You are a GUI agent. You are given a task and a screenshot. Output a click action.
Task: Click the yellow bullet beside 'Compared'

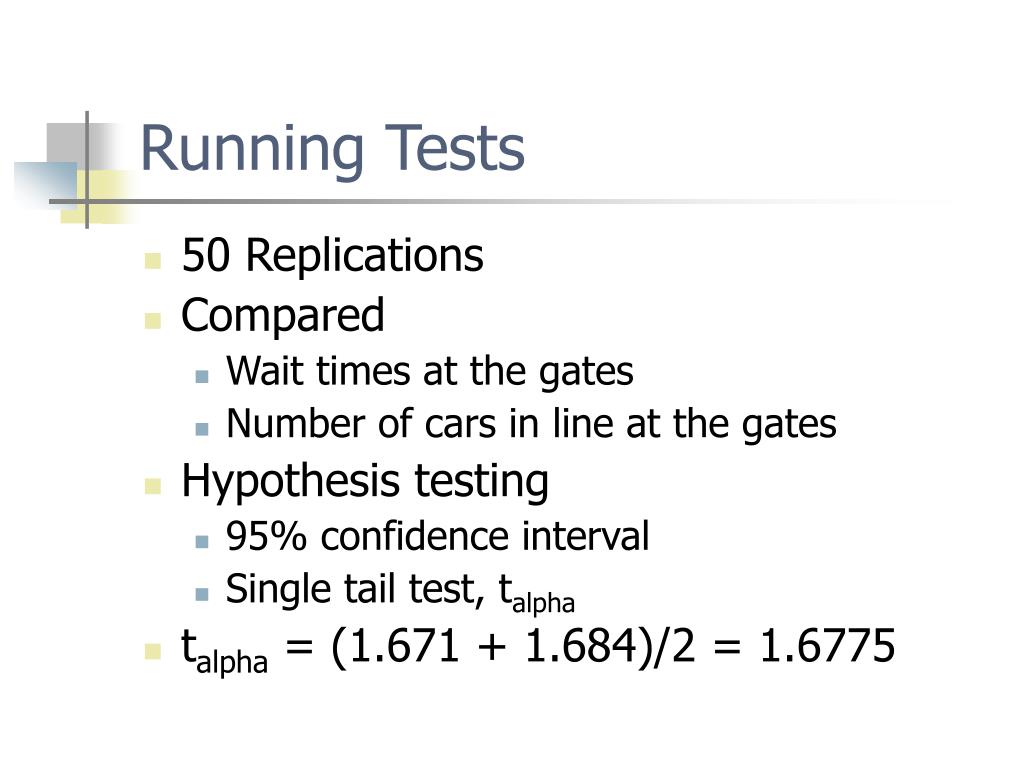coord(153,321)
